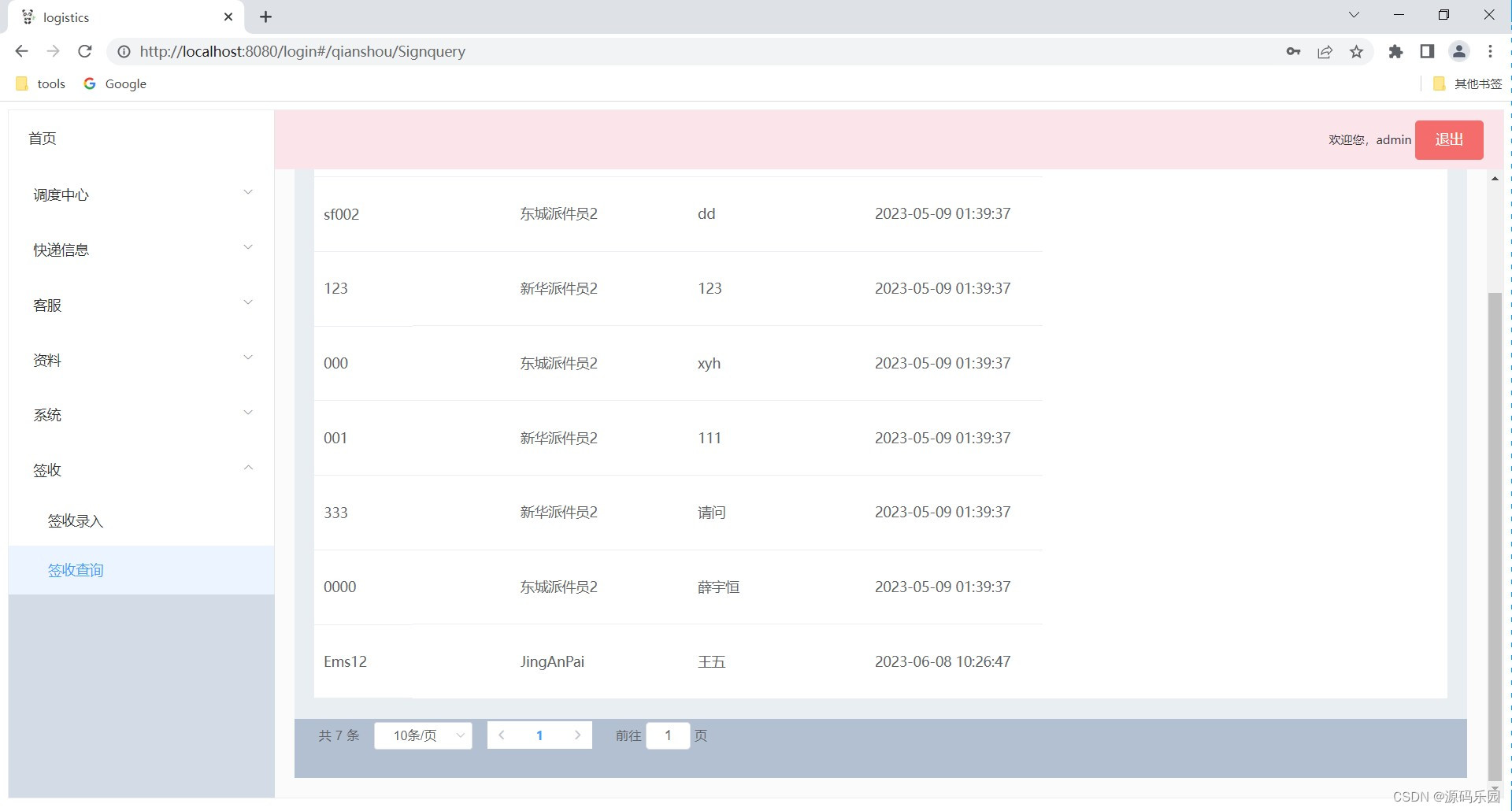
Task: Click the browser forward arrow
Action: point(53,51)
